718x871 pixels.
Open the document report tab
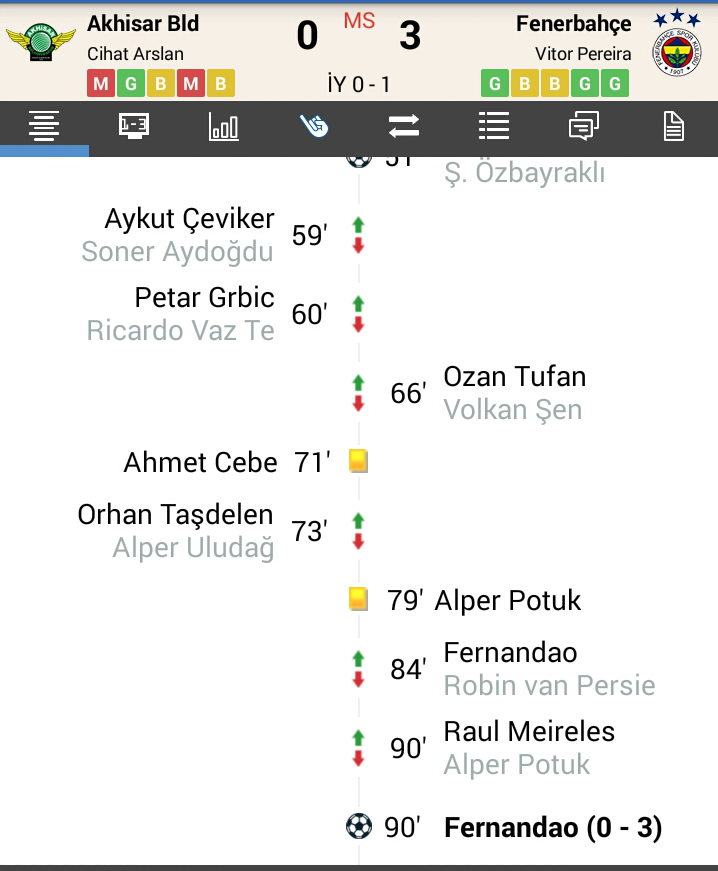tap(674, 126)
